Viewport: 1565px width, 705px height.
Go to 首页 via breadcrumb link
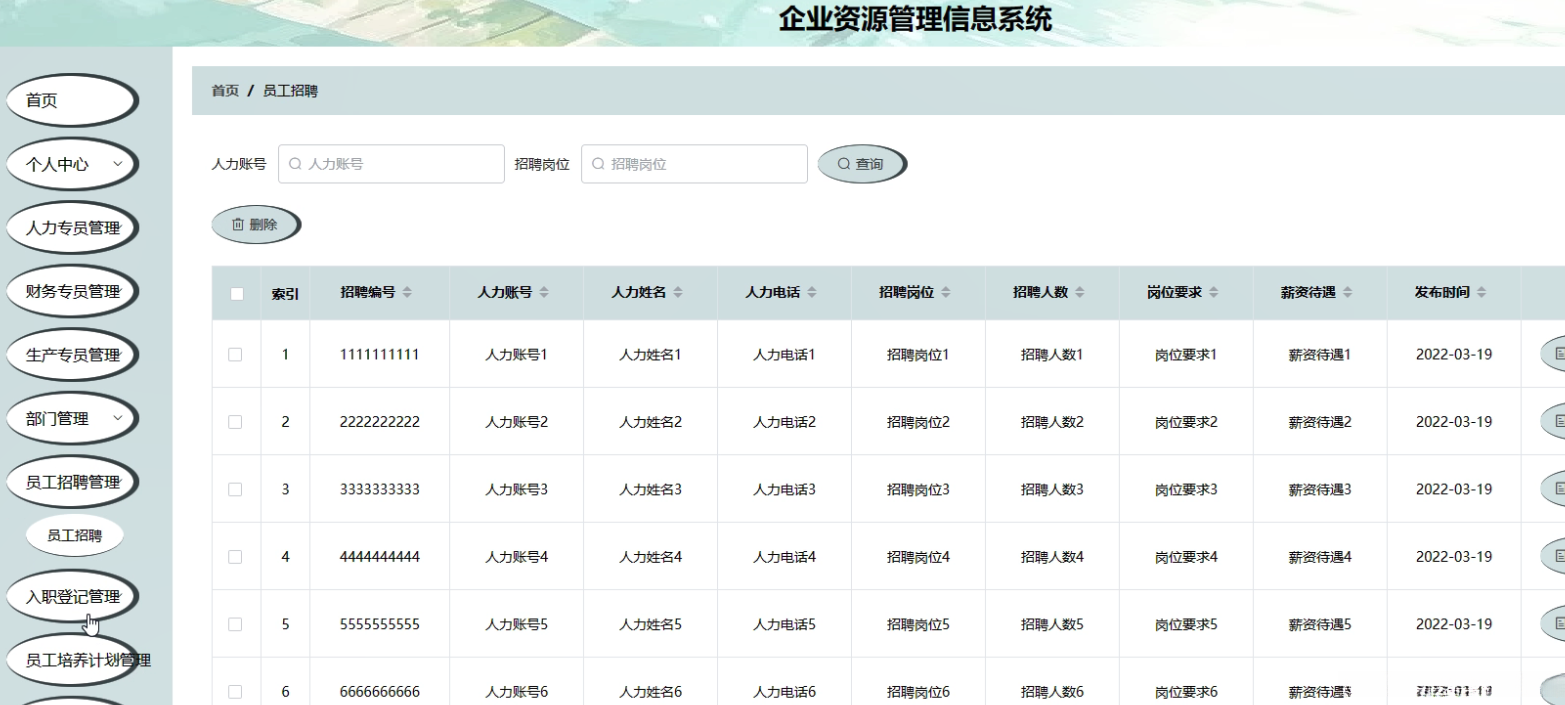[225, 91]
